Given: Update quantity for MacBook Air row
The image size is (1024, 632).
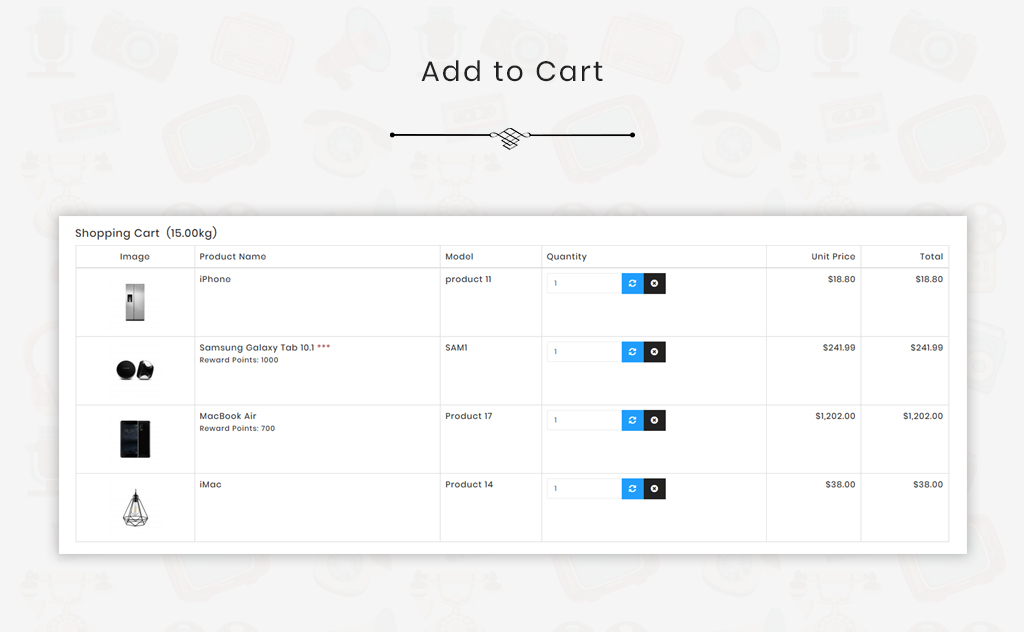Looking at the screenshot, I should [632, 420].
